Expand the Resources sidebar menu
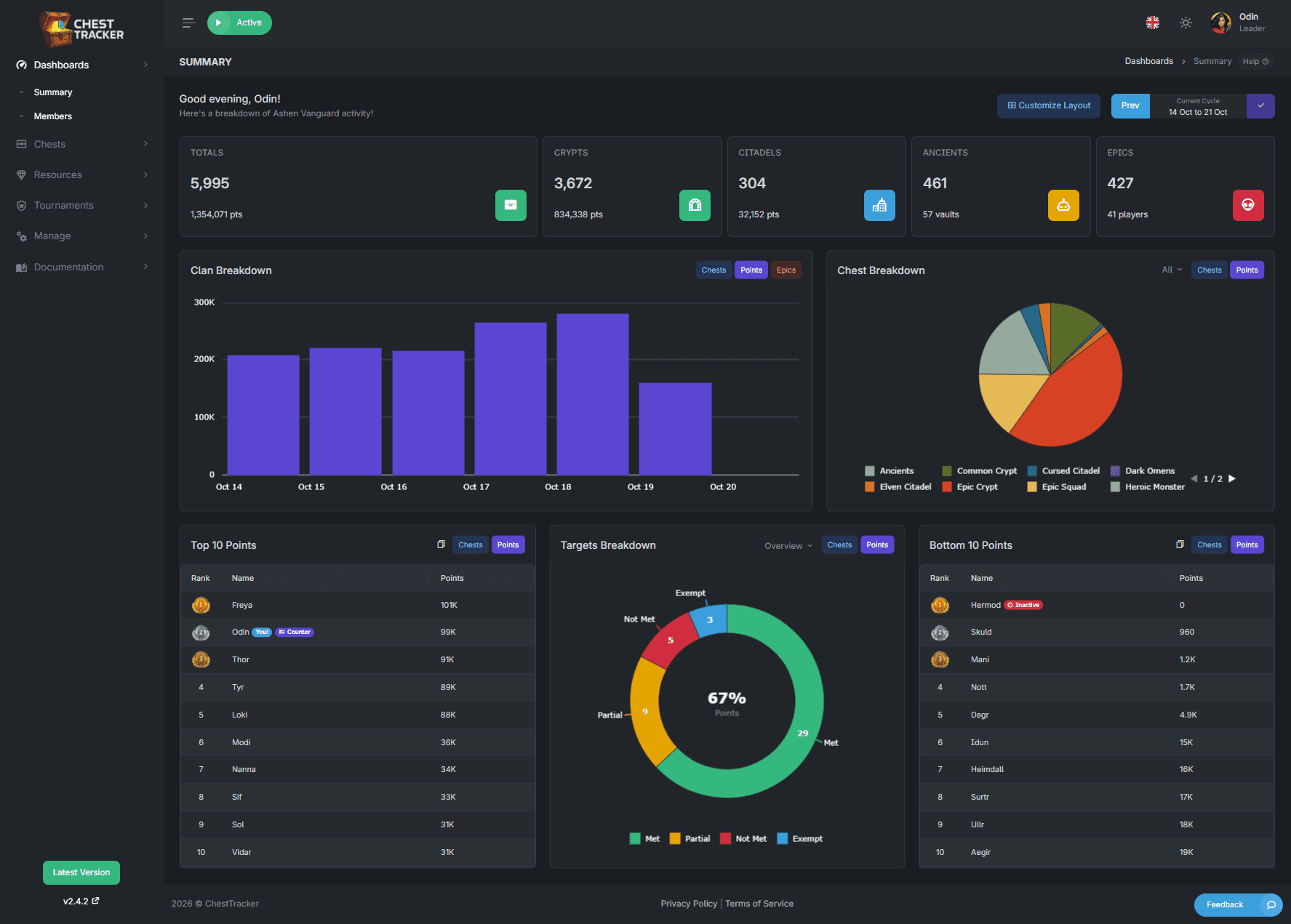 click(81, 174)
